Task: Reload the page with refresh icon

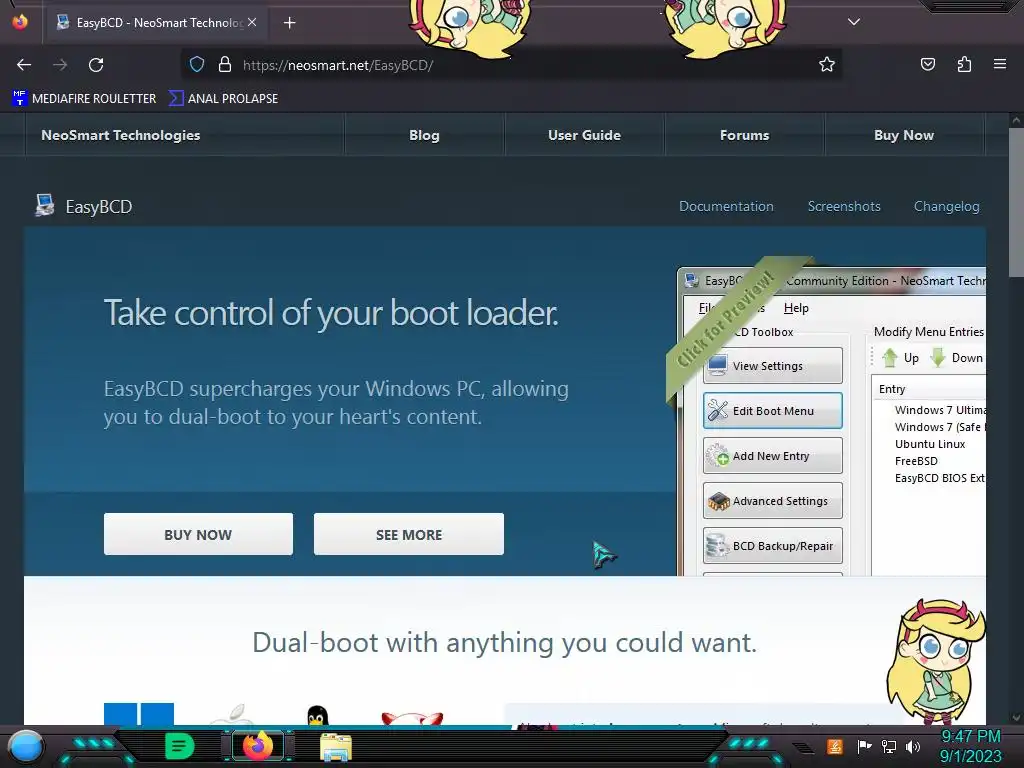Action: [x=96, y=65]
